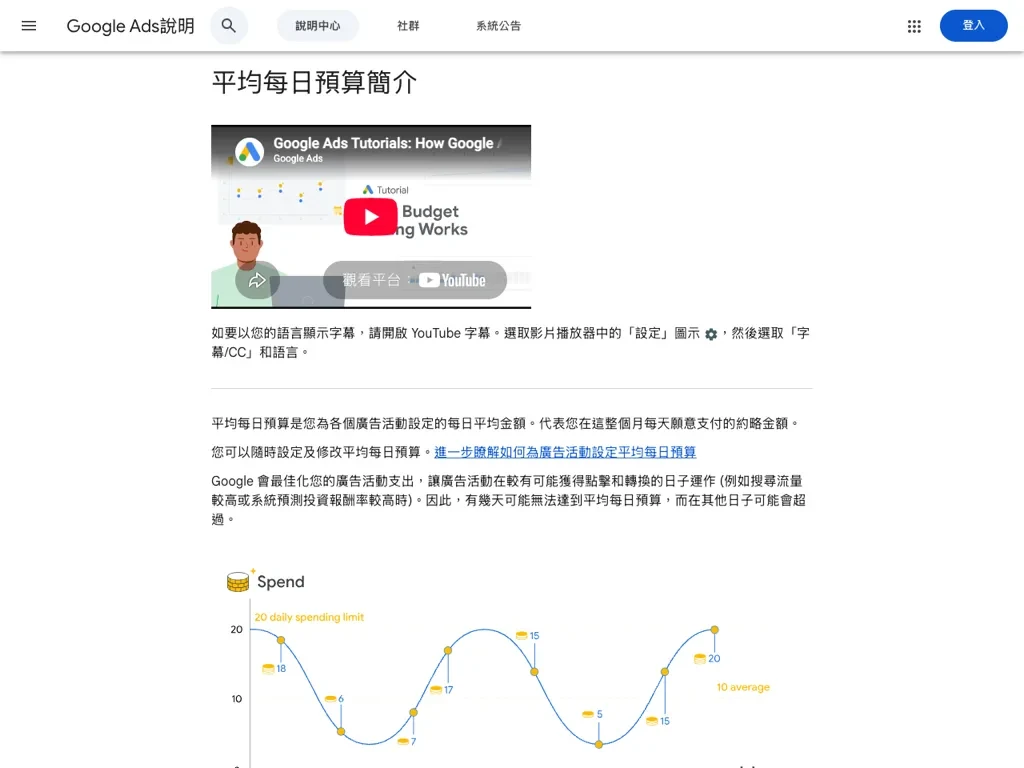This screenshot has width=1024, height=768.
Task: Click the data point labeled 18
Action: pyautogui.click(x=281, y=640)
